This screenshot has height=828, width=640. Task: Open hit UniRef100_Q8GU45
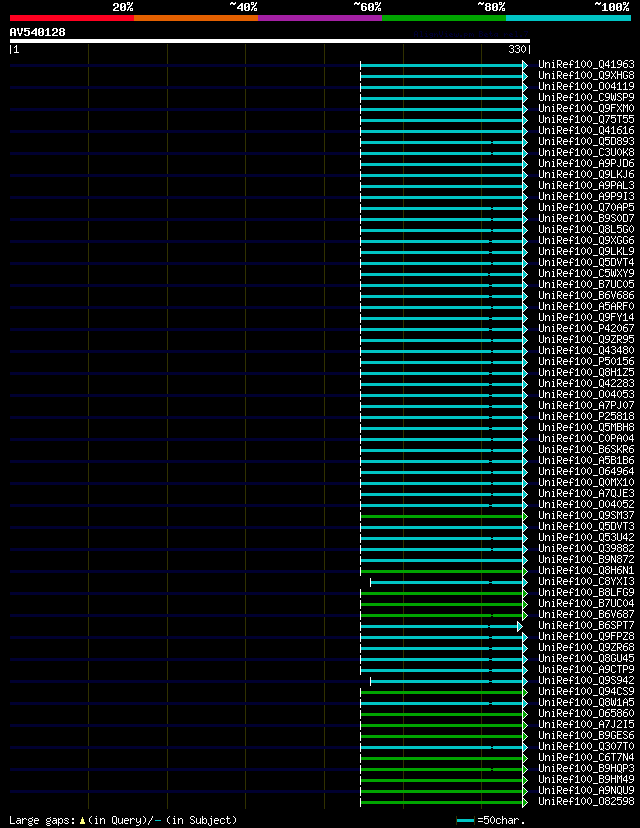point(586,658)
